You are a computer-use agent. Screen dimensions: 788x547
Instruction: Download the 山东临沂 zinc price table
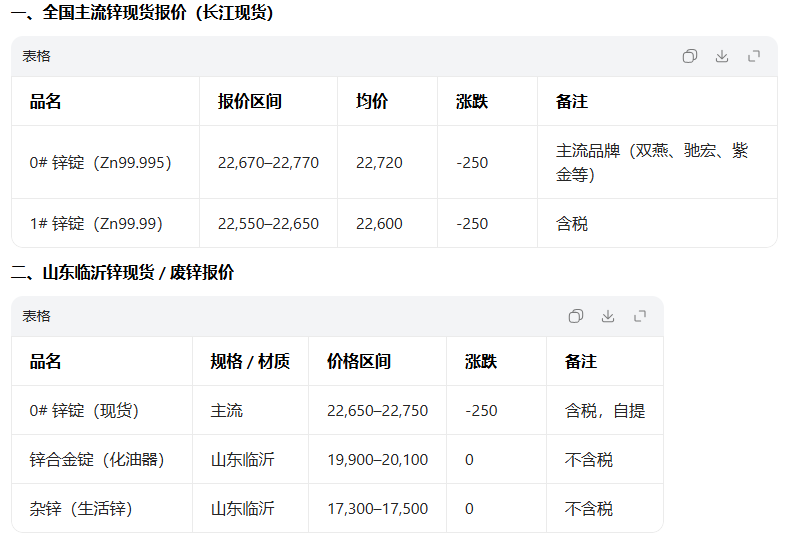[607, 317]
